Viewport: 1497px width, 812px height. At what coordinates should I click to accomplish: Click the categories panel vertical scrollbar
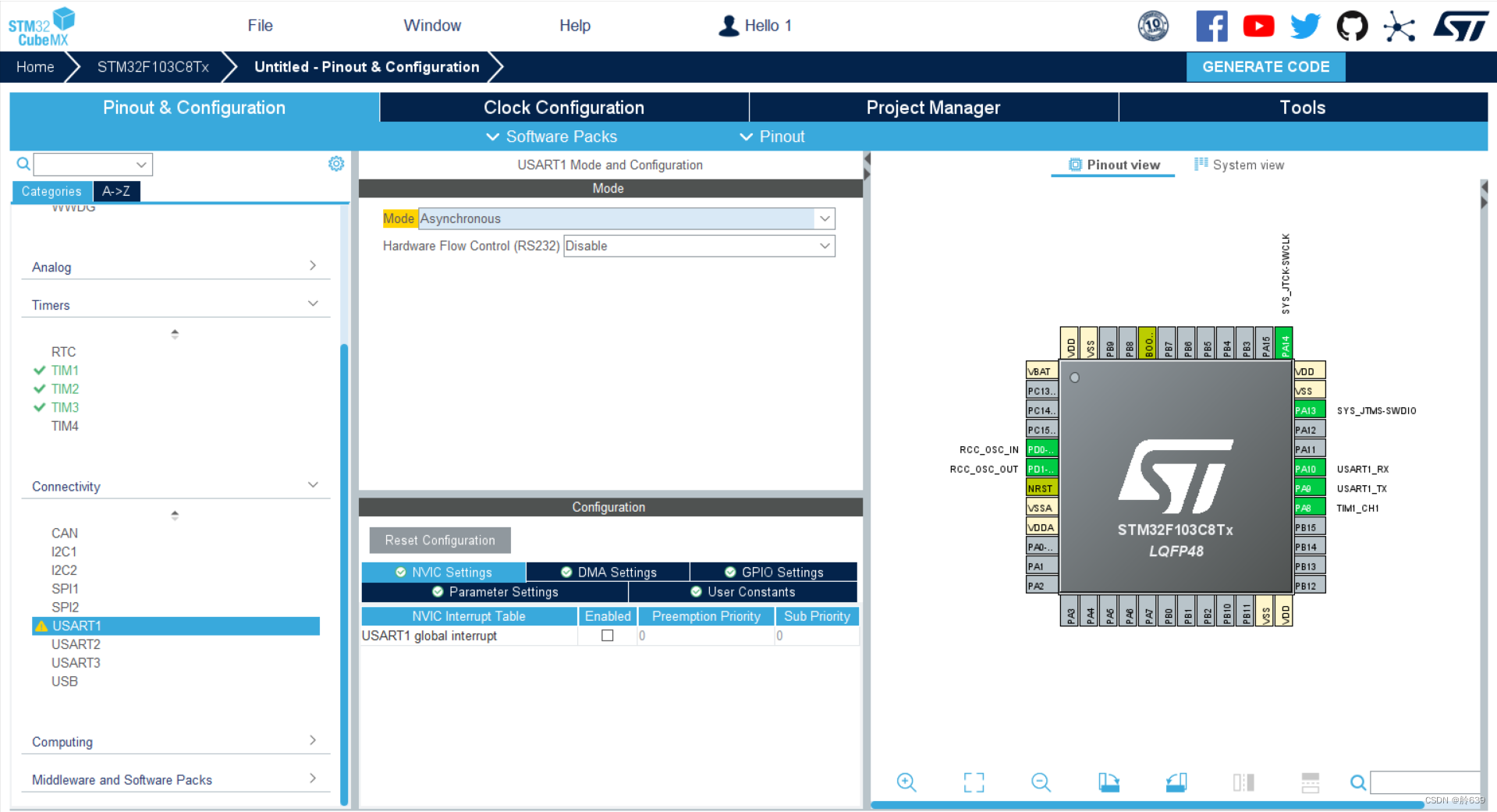click(x=344, y=573)
